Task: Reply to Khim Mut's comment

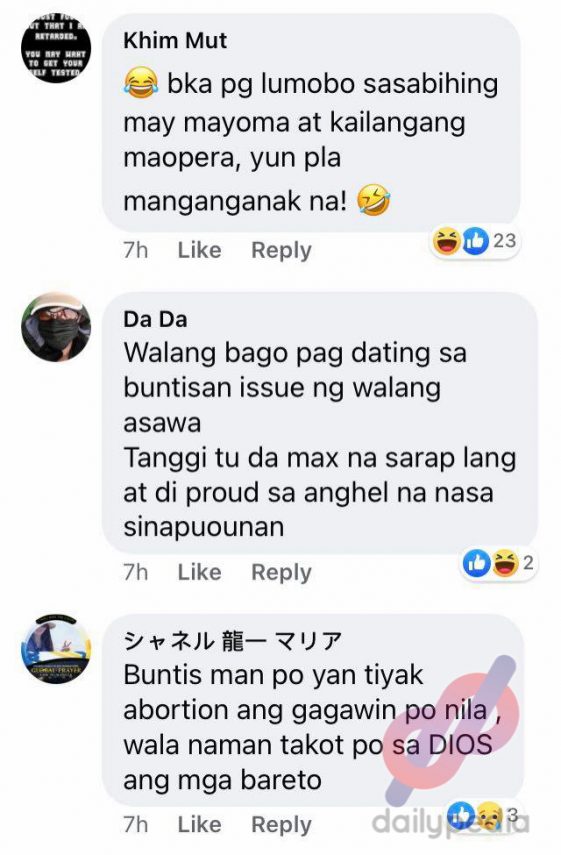Action: [x=281, y=250]
